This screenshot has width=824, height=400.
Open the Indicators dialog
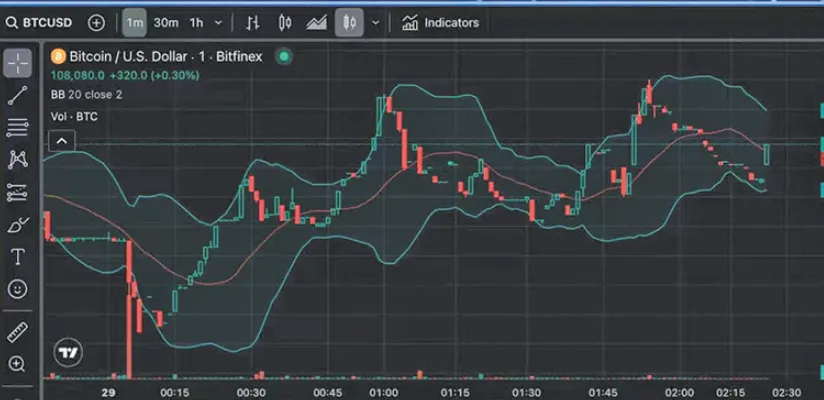[440, 23]
